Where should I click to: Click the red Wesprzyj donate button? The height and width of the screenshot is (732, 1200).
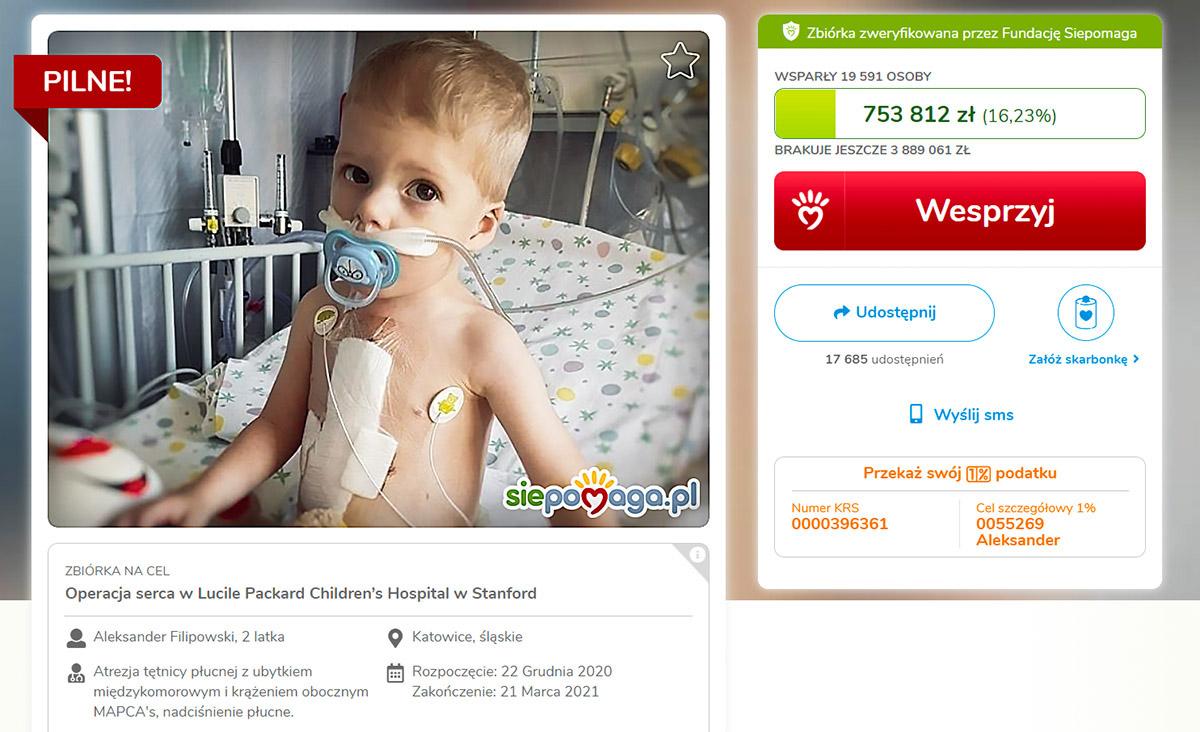(960, 211)
